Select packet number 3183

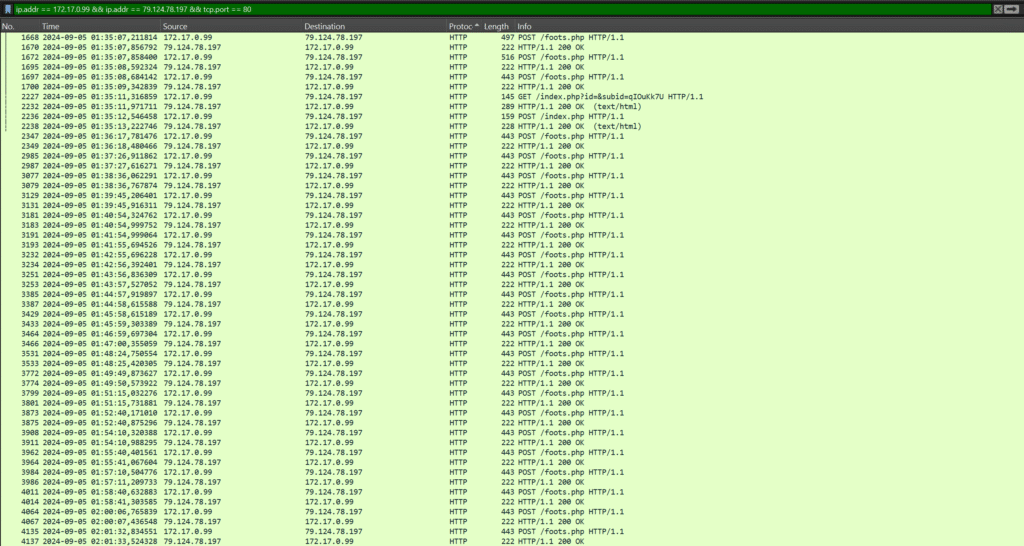(512, 225)
